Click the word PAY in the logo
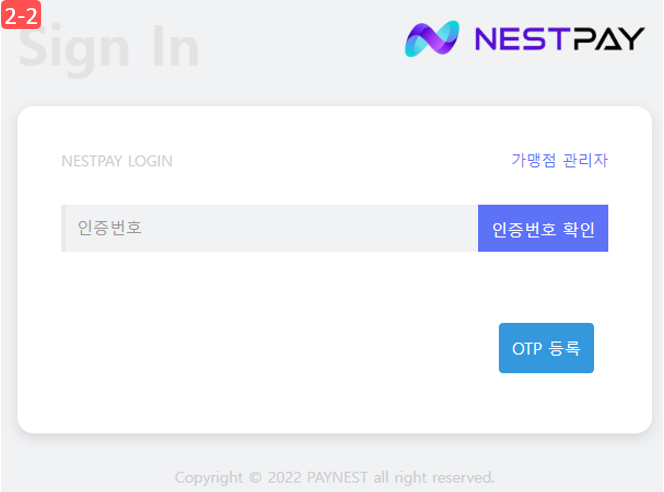The image size is (664, 492). (606, 39)
